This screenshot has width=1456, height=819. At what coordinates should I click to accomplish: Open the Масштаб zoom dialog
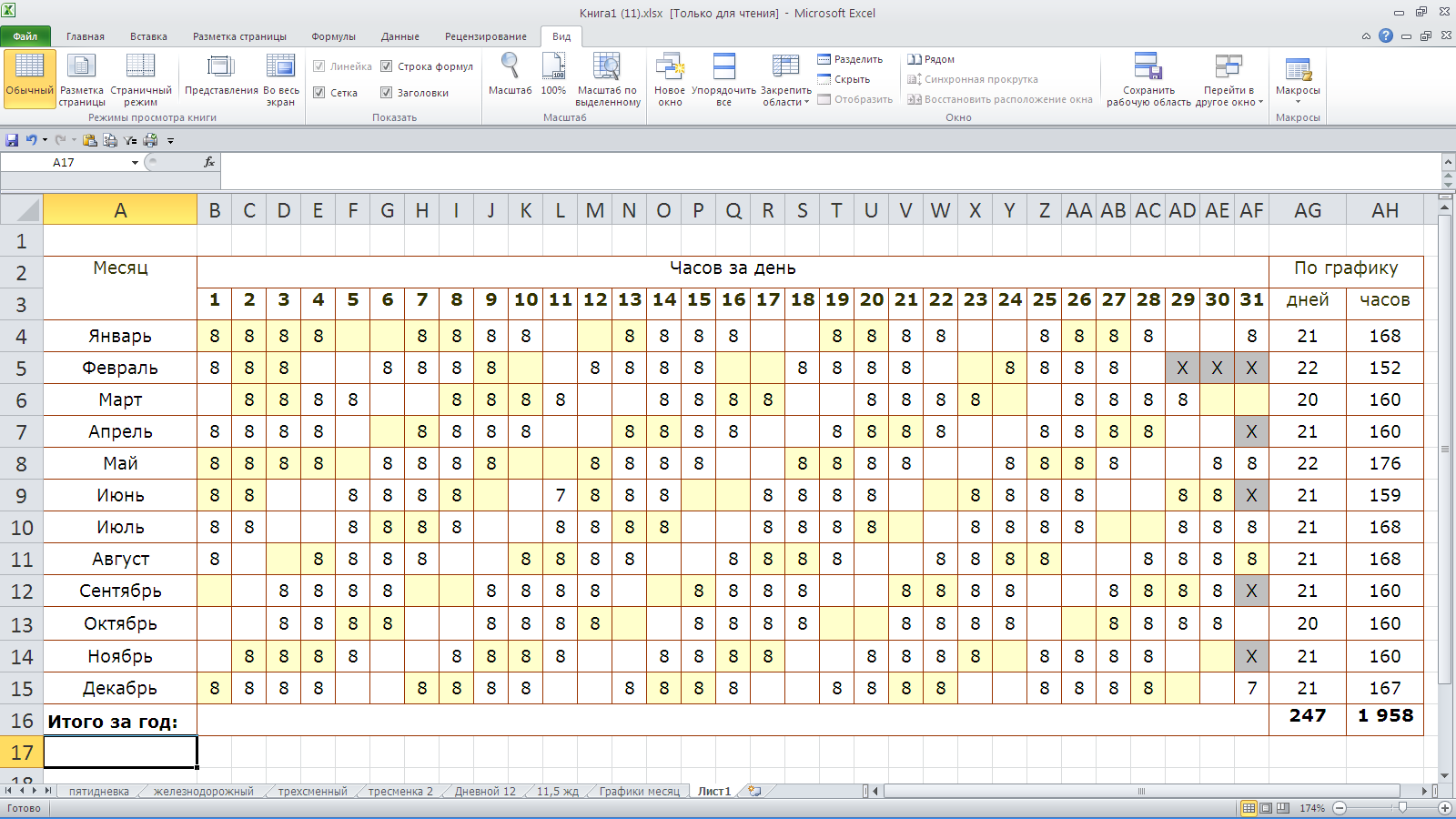click(510, 75)
